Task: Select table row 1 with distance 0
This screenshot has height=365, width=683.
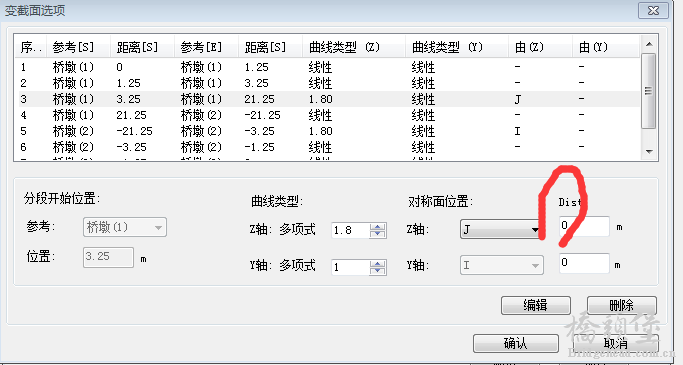Action: pyautogui.click(x=327, y=67)
